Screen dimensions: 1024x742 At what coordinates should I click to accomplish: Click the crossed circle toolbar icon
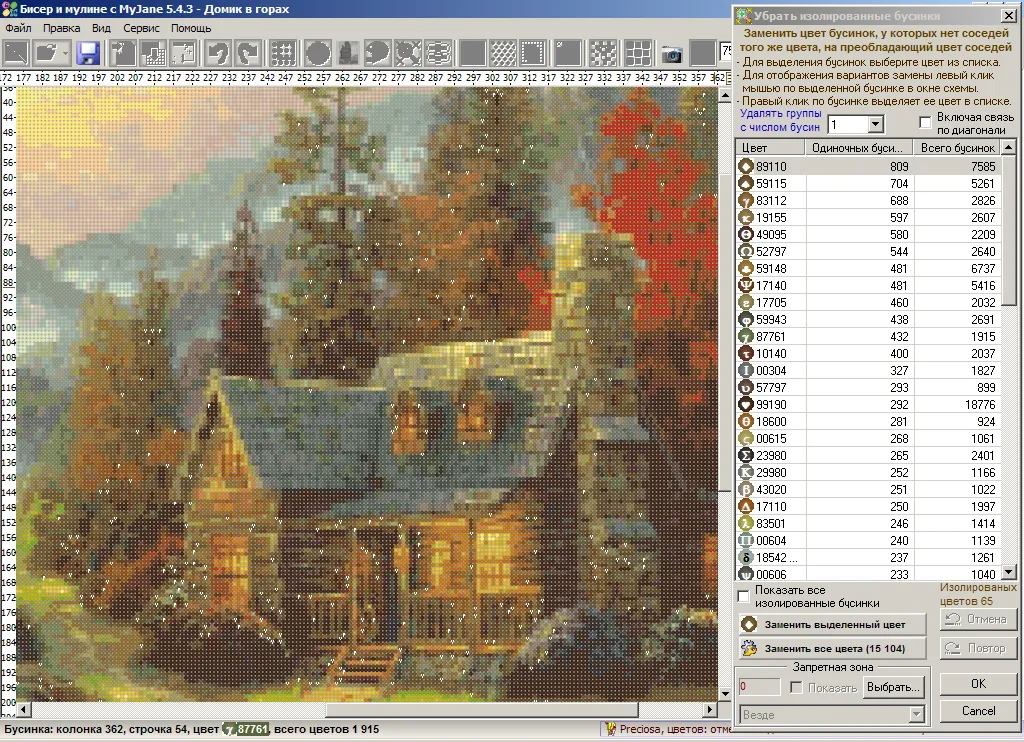coord(408,53)
